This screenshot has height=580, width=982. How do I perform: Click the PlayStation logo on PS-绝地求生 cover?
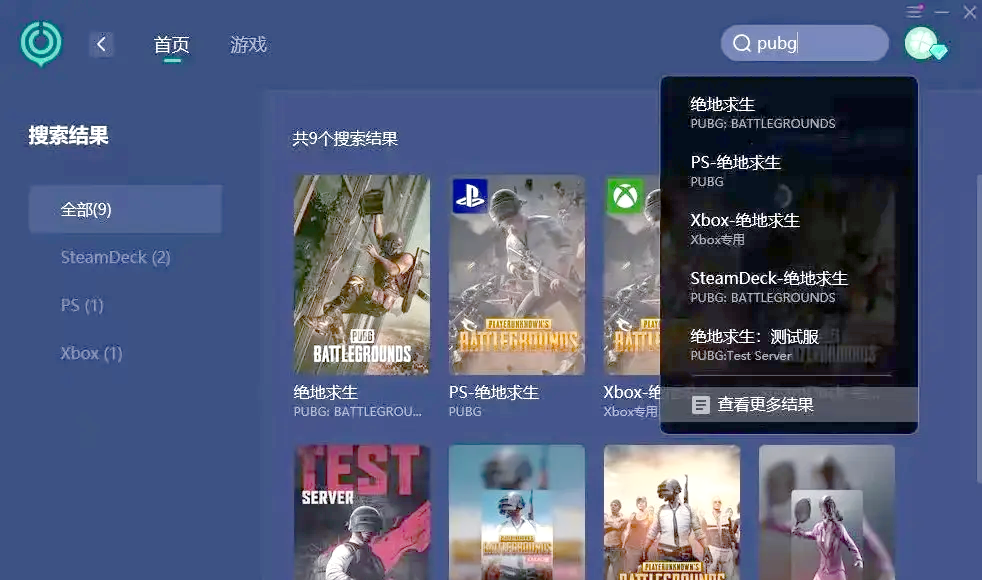pyautogui.click(x=471, y=196)
